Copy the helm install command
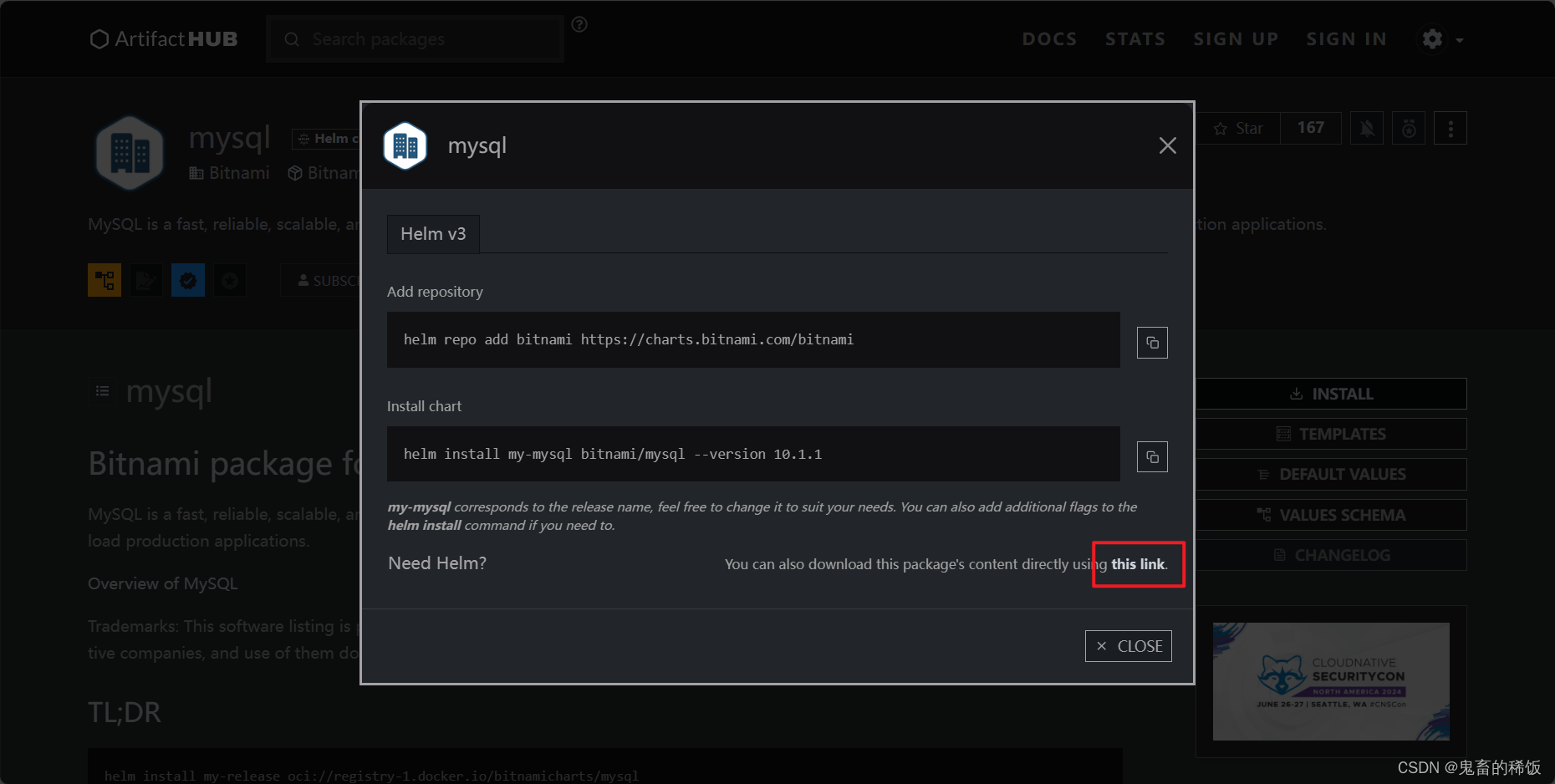The height and width of the screenshot is (784, 1555). coord(1152,457)
